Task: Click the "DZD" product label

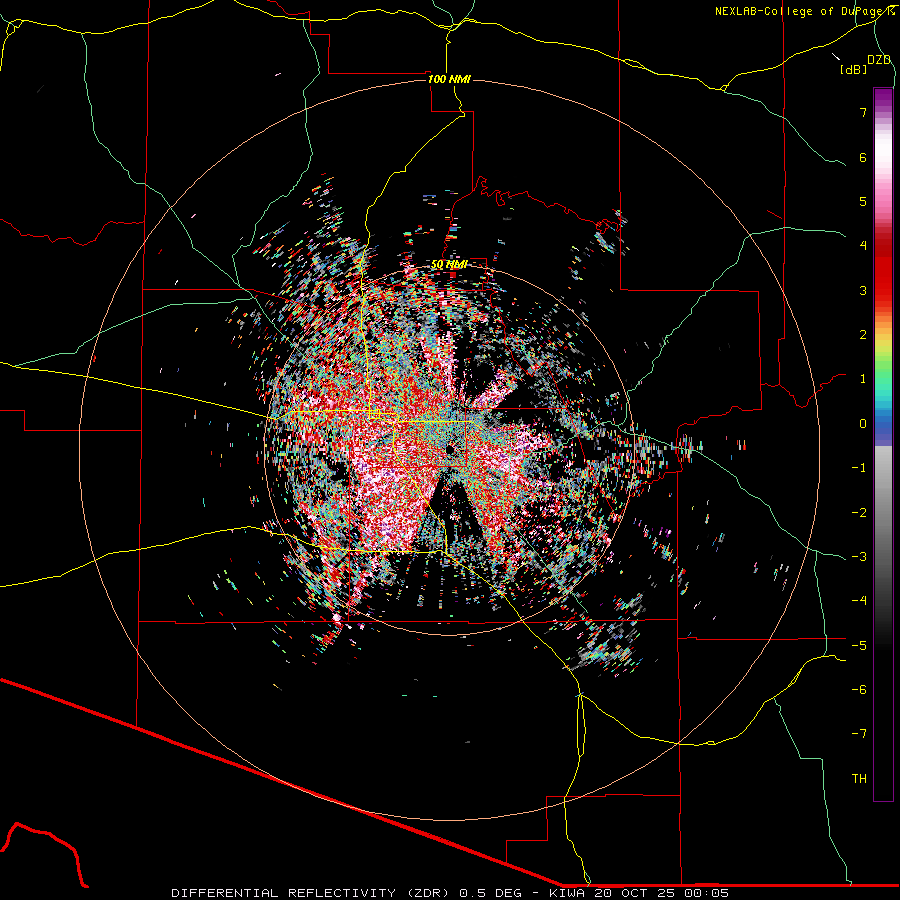Action: [x=879, y=60]
